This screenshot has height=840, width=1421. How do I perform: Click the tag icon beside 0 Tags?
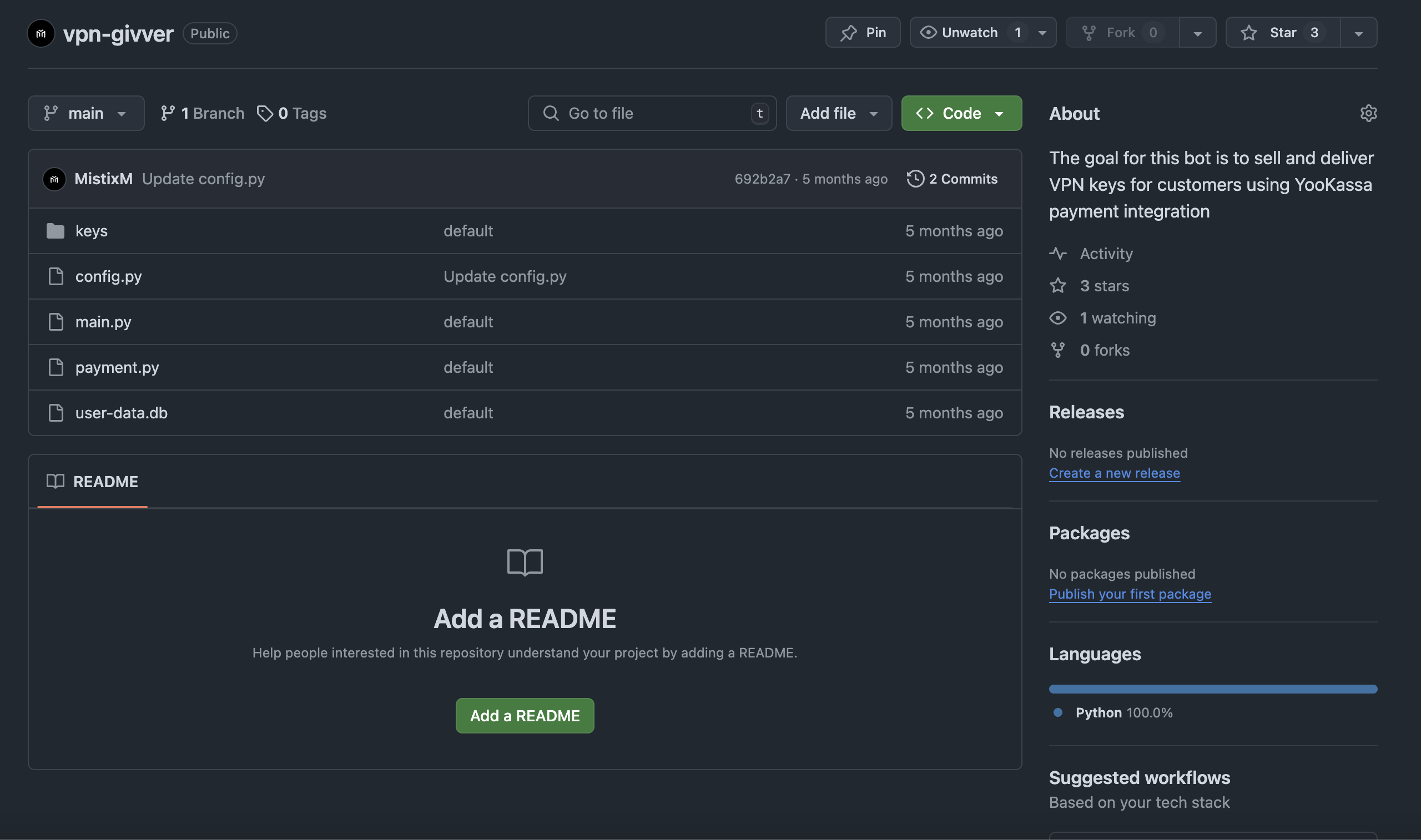(x=265, y=113)
